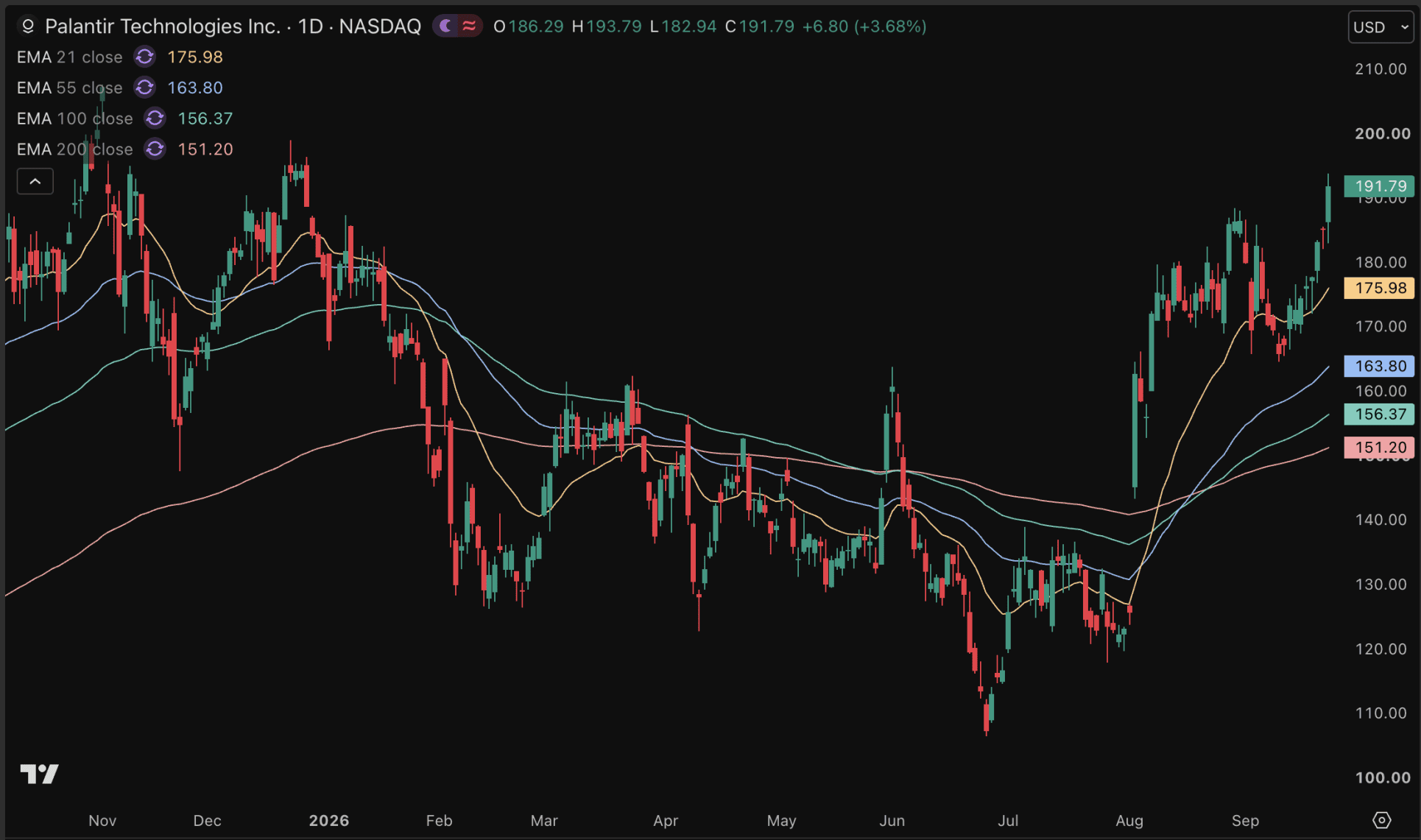Screen dimensions: 1421x840
Task: Click the refresh icon beside EMA 21 close
Action: coord(145,57)
